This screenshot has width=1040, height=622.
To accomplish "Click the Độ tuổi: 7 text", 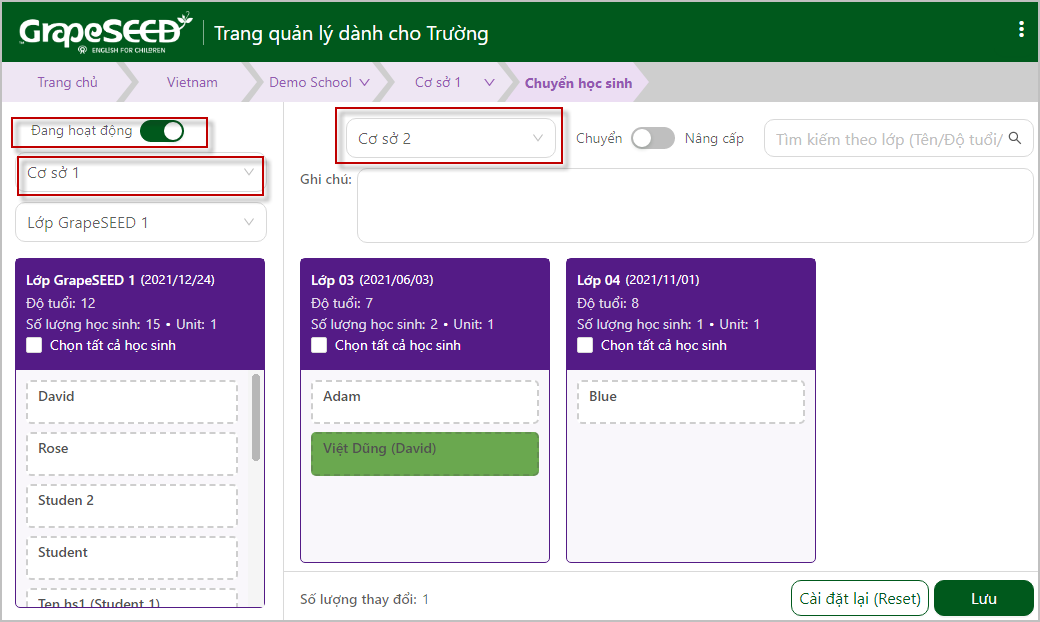I will [x=342, y=303].
